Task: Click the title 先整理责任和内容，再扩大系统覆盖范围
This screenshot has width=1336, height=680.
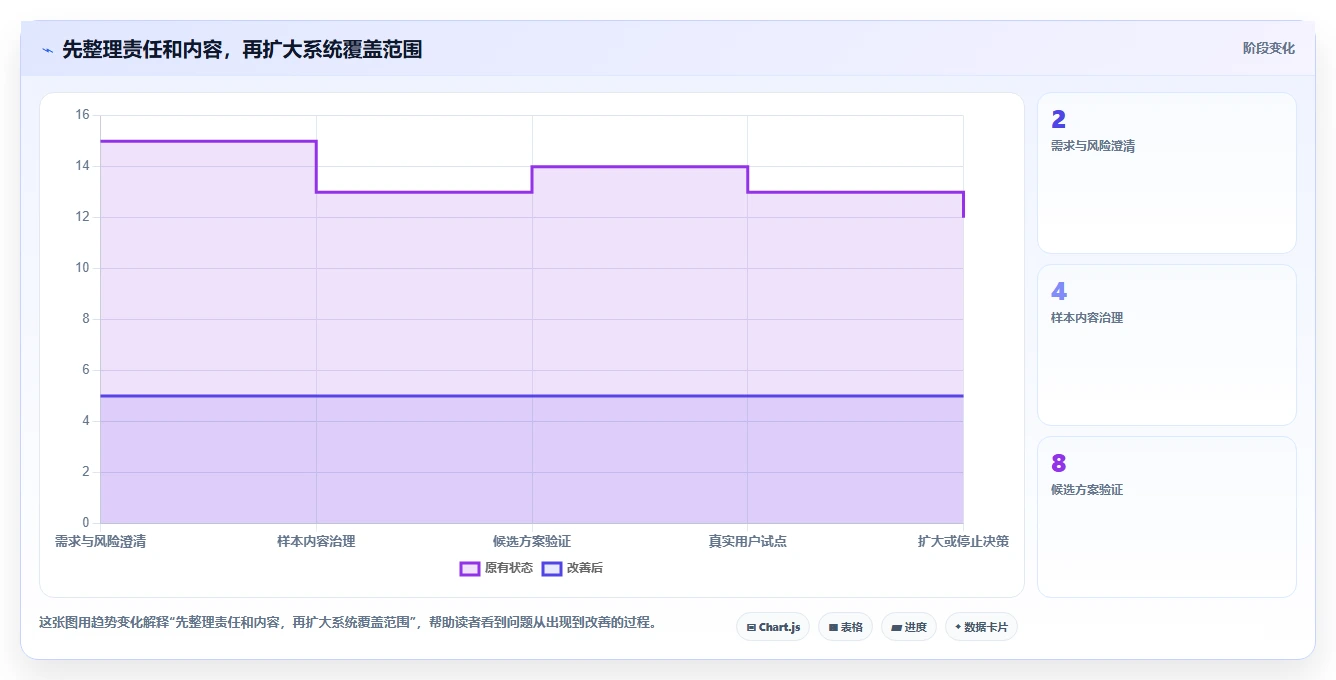Action: point(242,49)
